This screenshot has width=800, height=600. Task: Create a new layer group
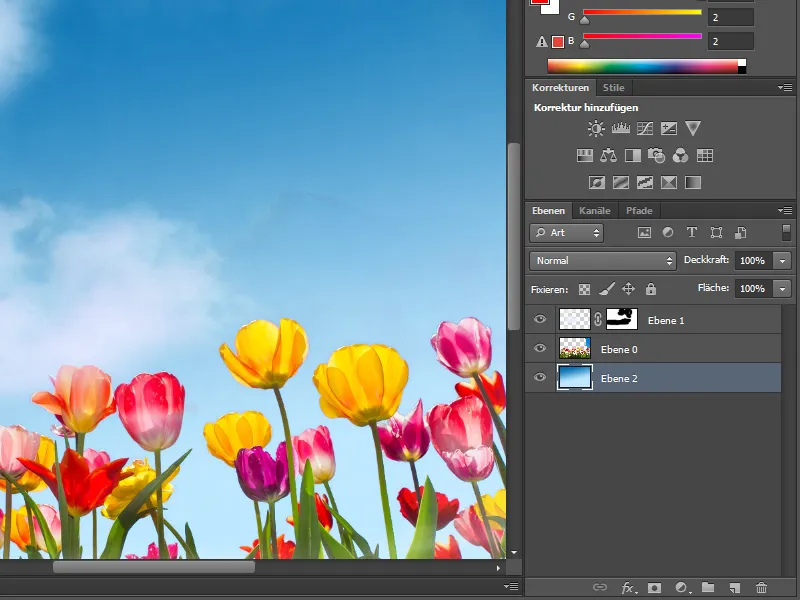tap(708, 587)
